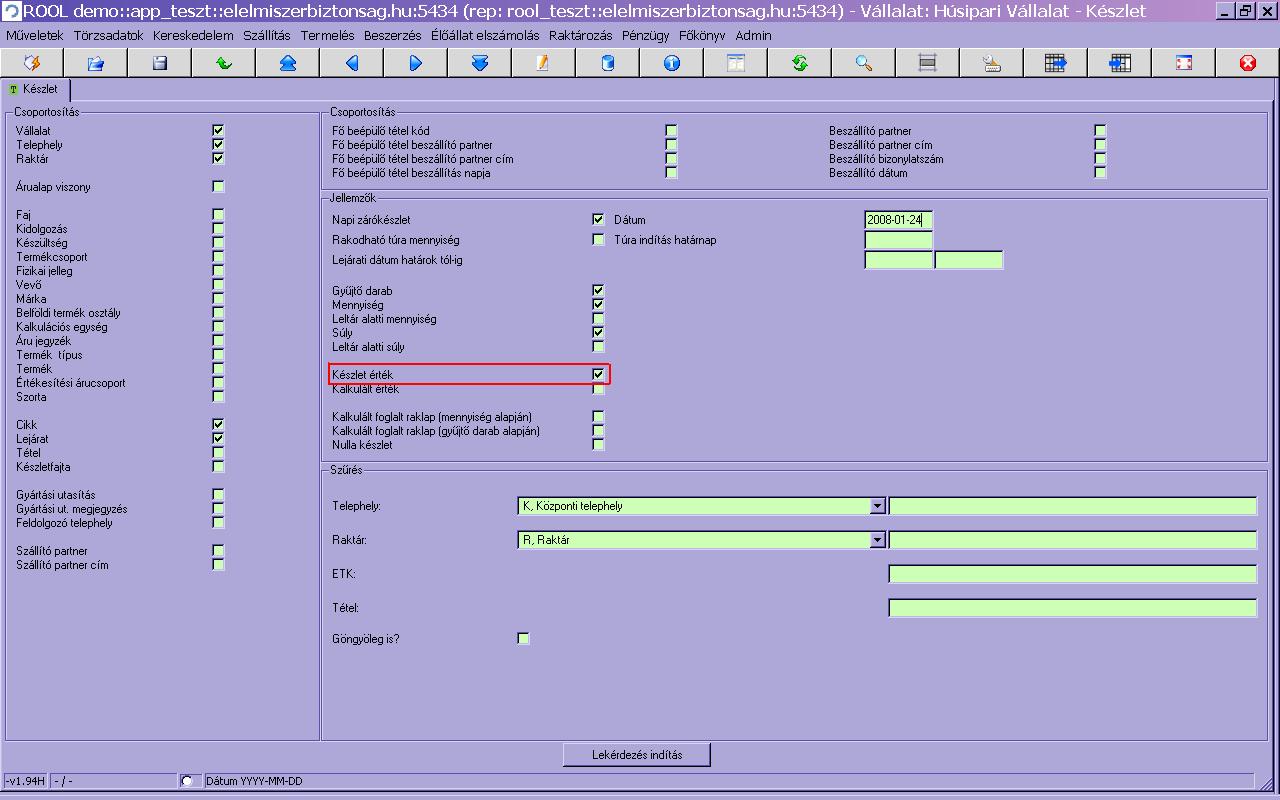Click the floppy disk save icon
The image size is (1280, 800).
[x=160, y=63]
